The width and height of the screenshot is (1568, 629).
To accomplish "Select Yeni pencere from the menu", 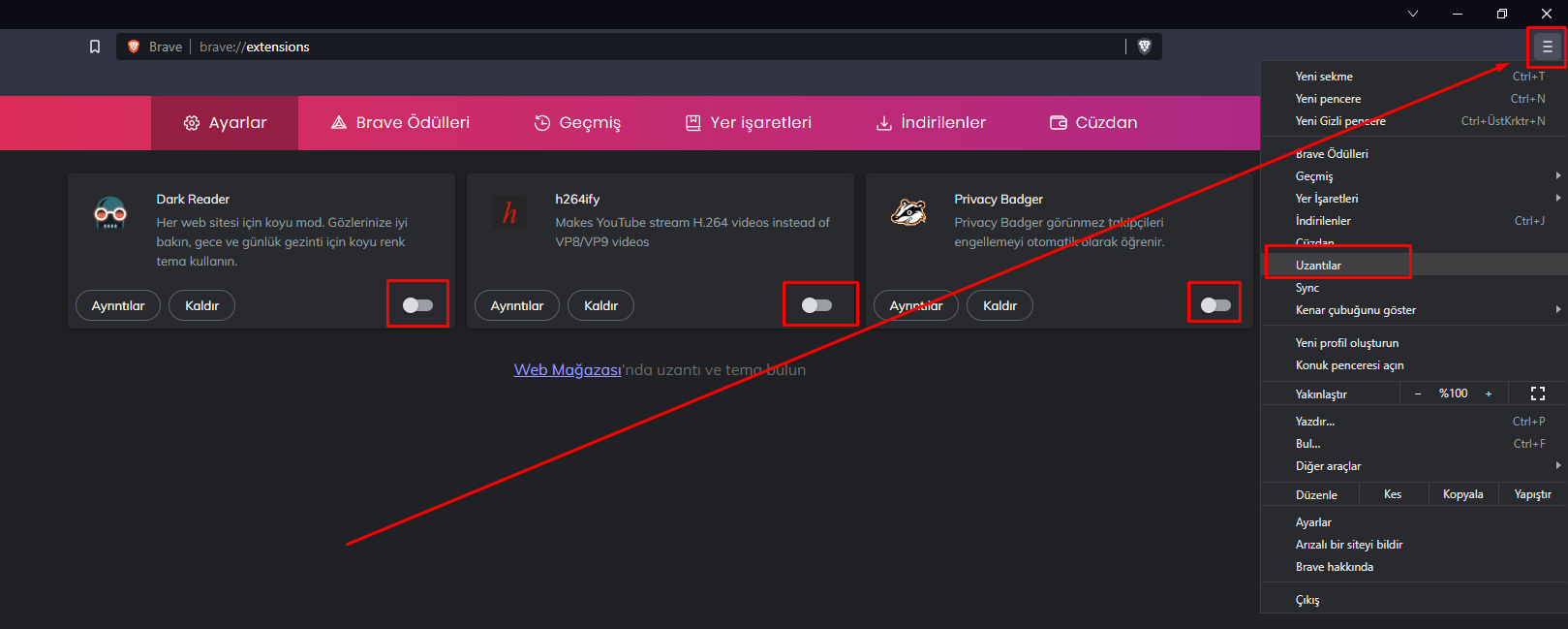I will coord(1414,99).
